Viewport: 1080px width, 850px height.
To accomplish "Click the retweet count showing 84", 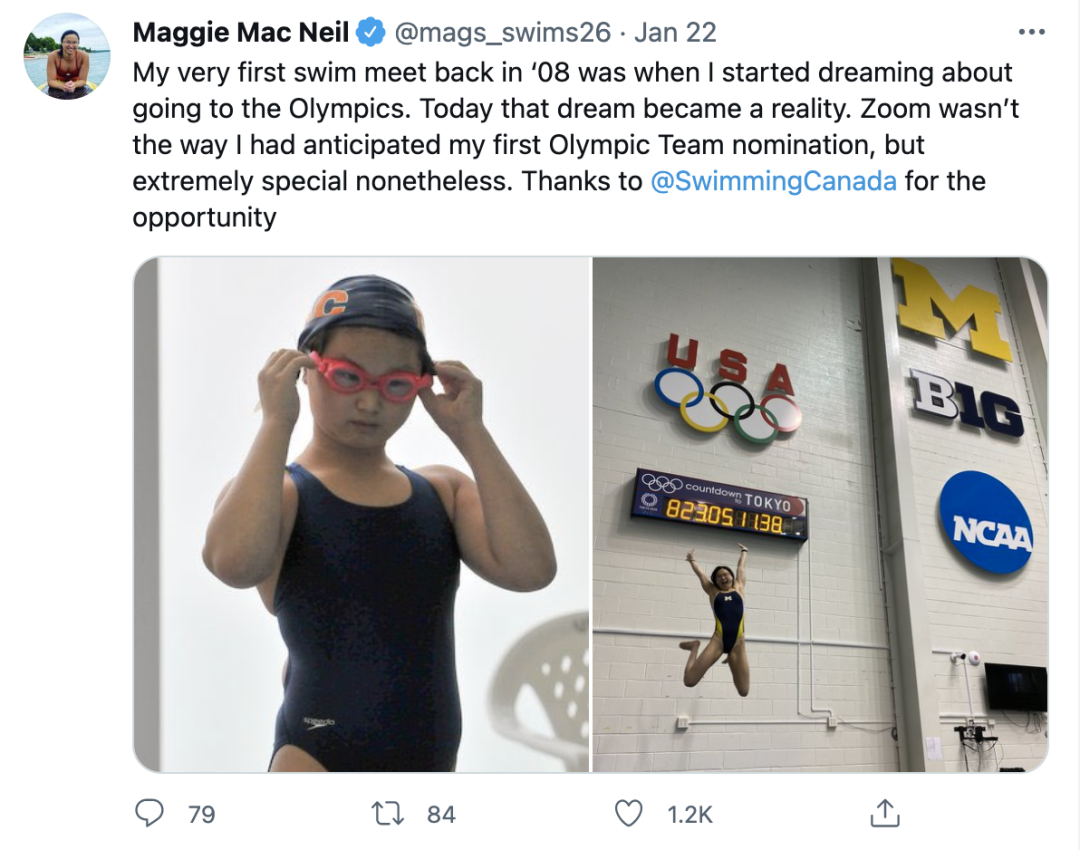I will 441,815.
